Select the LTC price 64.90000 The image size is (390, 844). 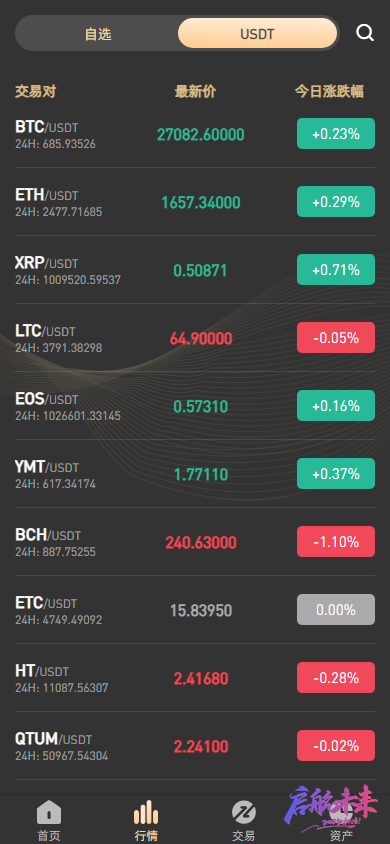click(201, 339)
